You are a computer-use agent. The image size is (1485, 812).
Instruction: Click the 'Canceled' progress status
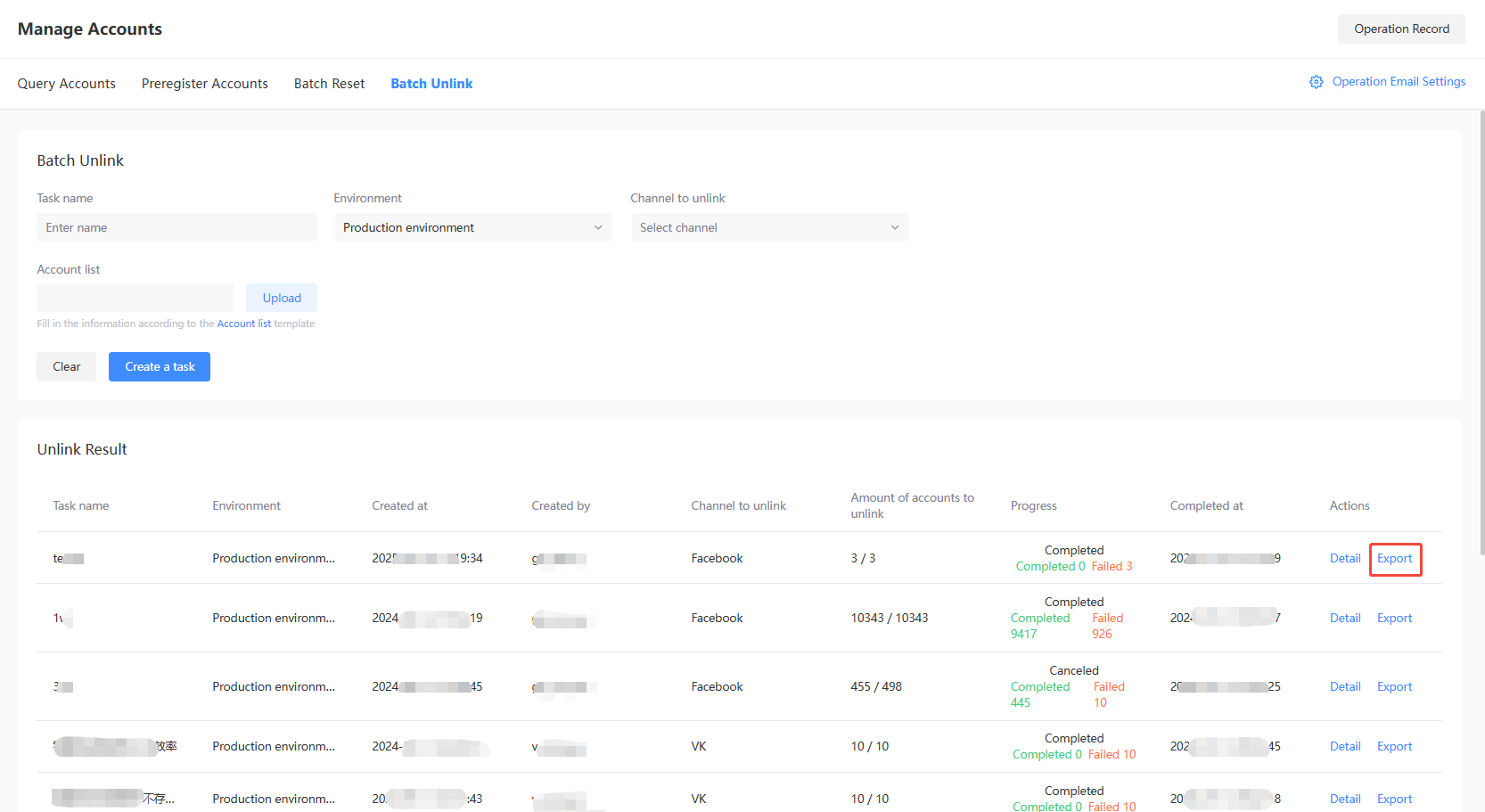pyautogui.click(x=1073, y=670)
